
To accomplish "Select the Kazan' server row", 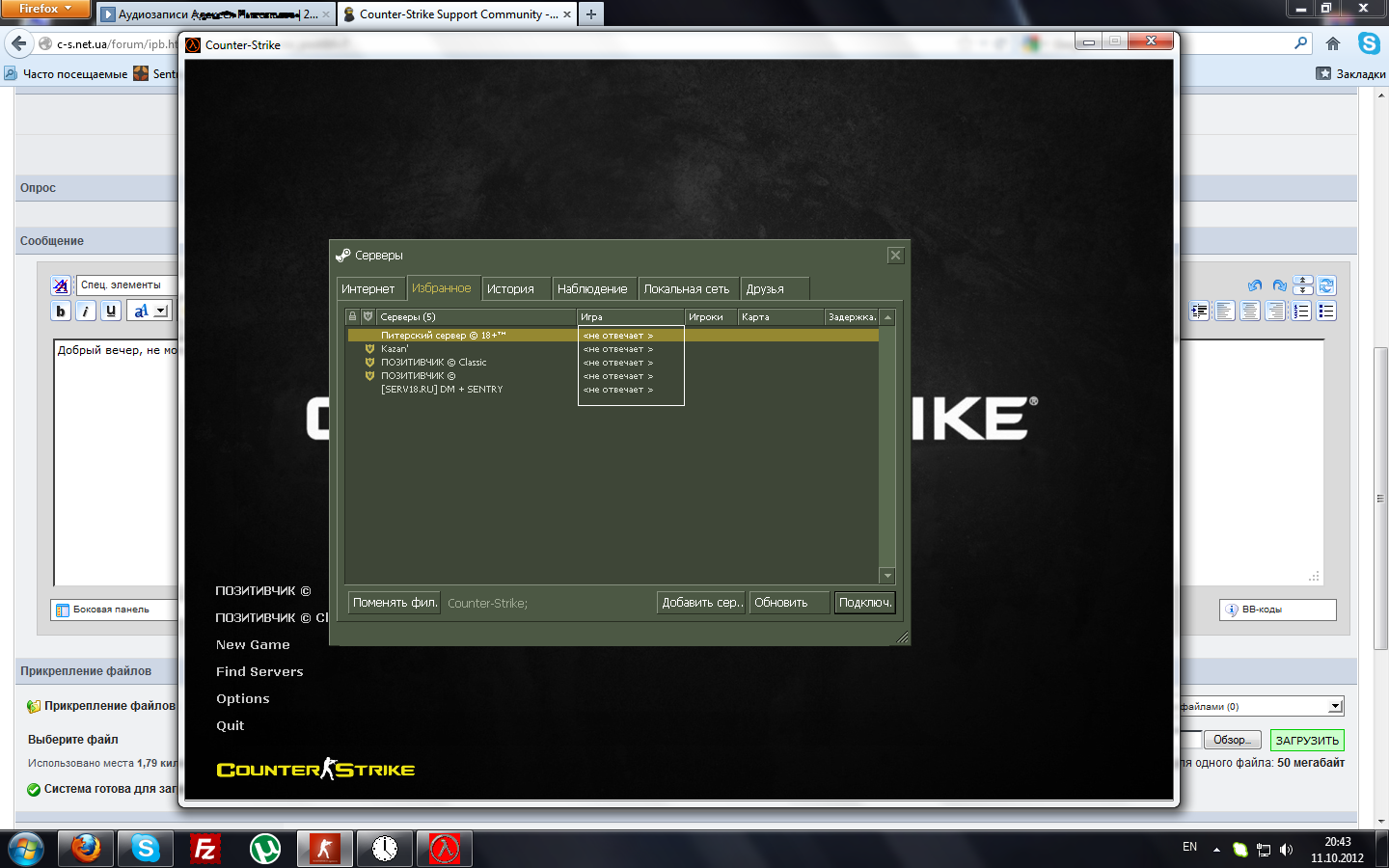I will 613,349.
